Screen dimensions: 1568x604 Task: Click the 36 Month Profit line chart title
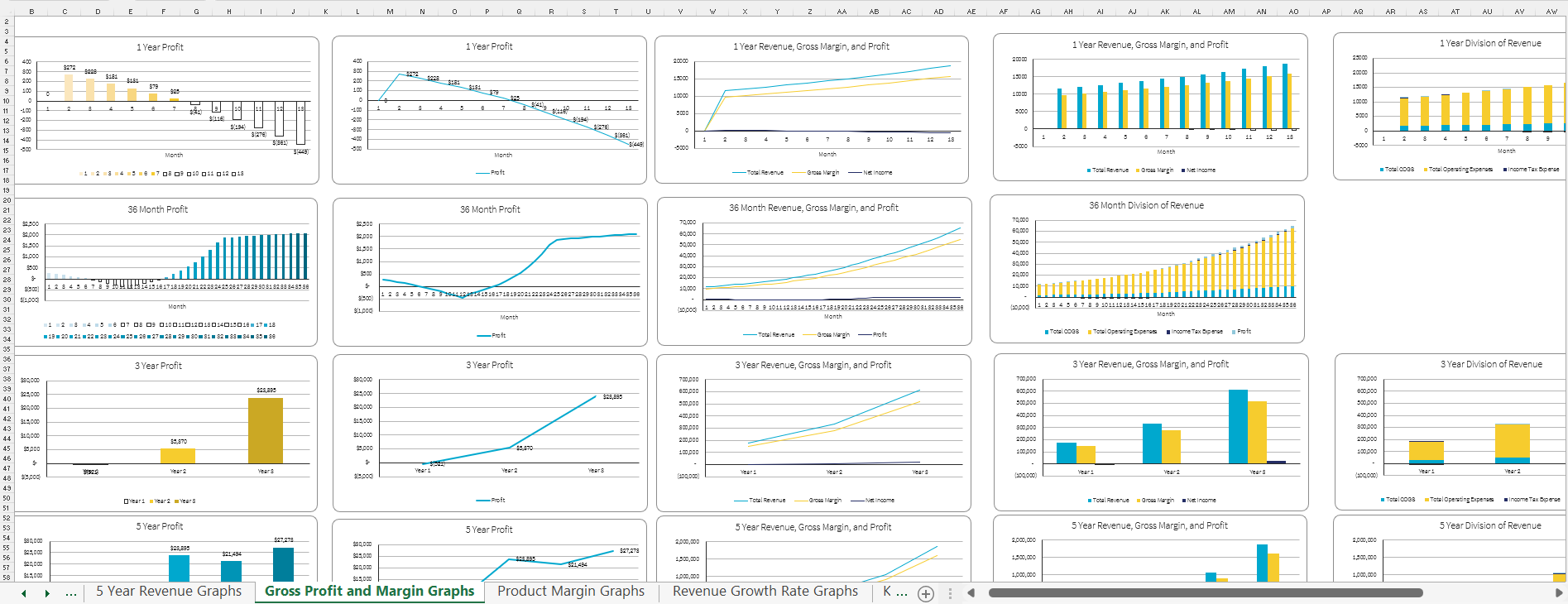(490, 209)
